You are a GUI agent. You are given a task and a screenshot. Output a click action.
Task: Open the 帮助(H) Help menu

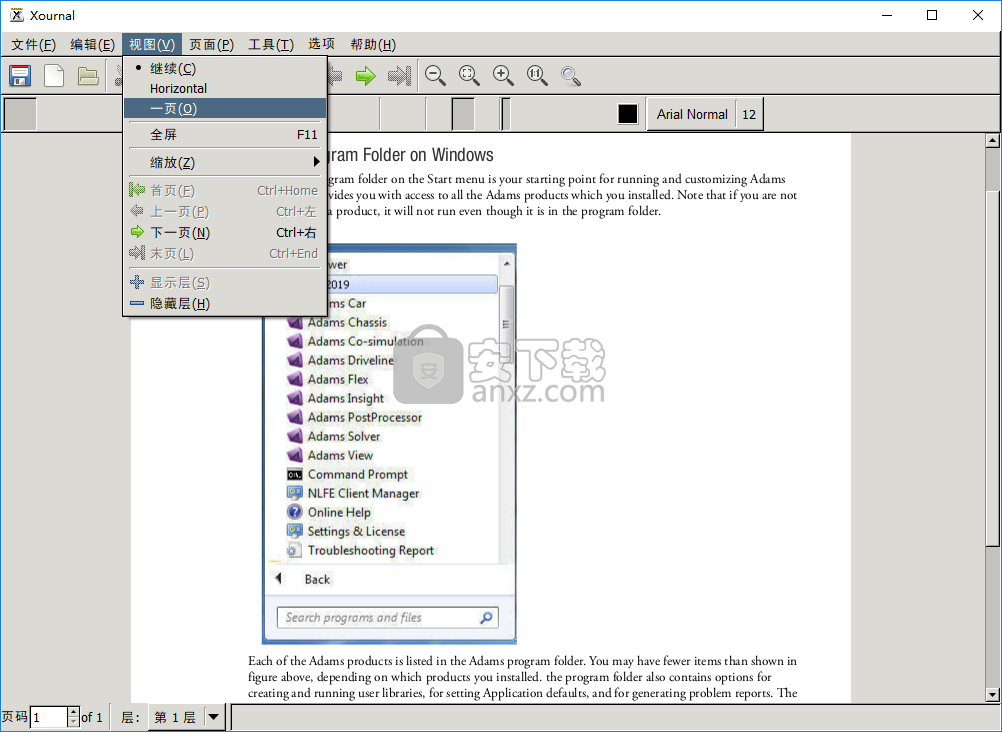coord(373,44)
